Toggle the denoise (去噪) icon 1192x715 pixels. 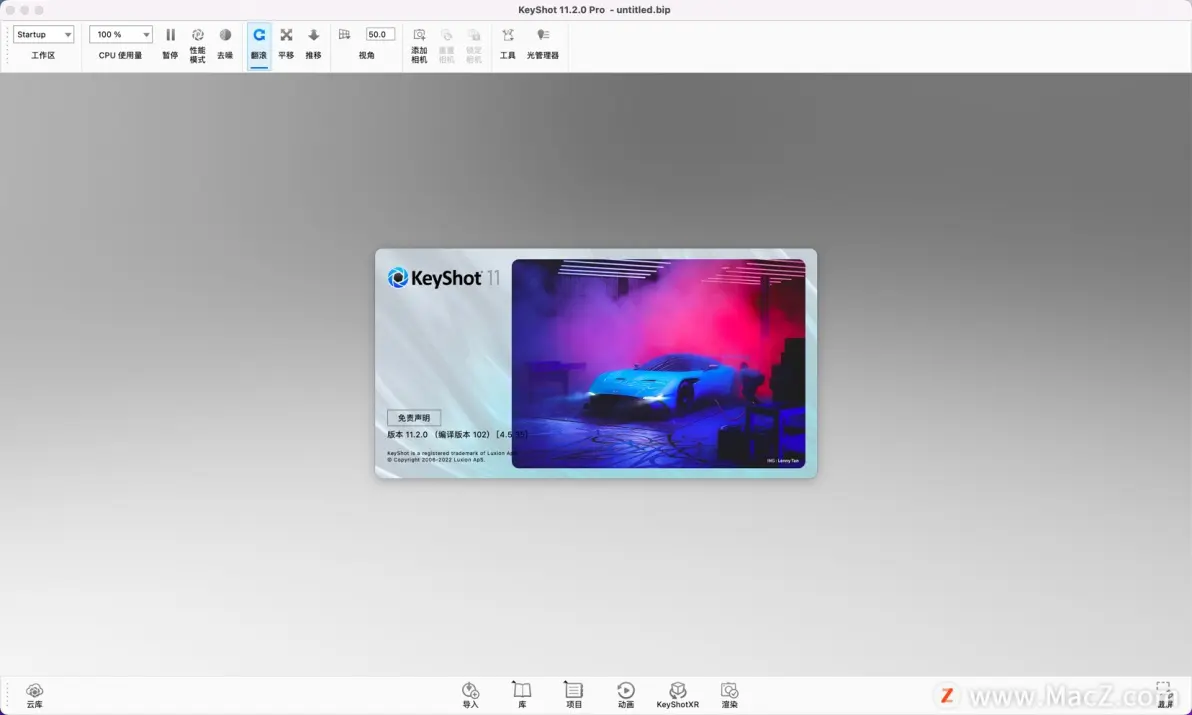pyautogui.click(x=225, y=35)
